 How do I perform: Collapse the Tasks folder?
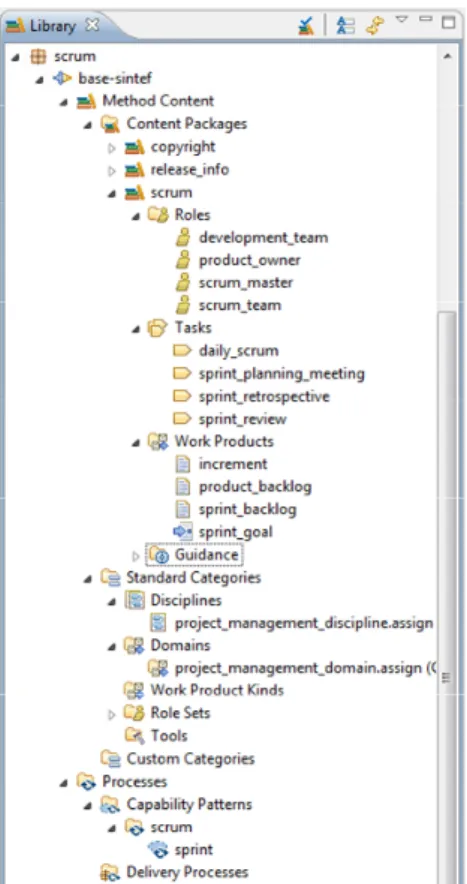tap(135, 329)
